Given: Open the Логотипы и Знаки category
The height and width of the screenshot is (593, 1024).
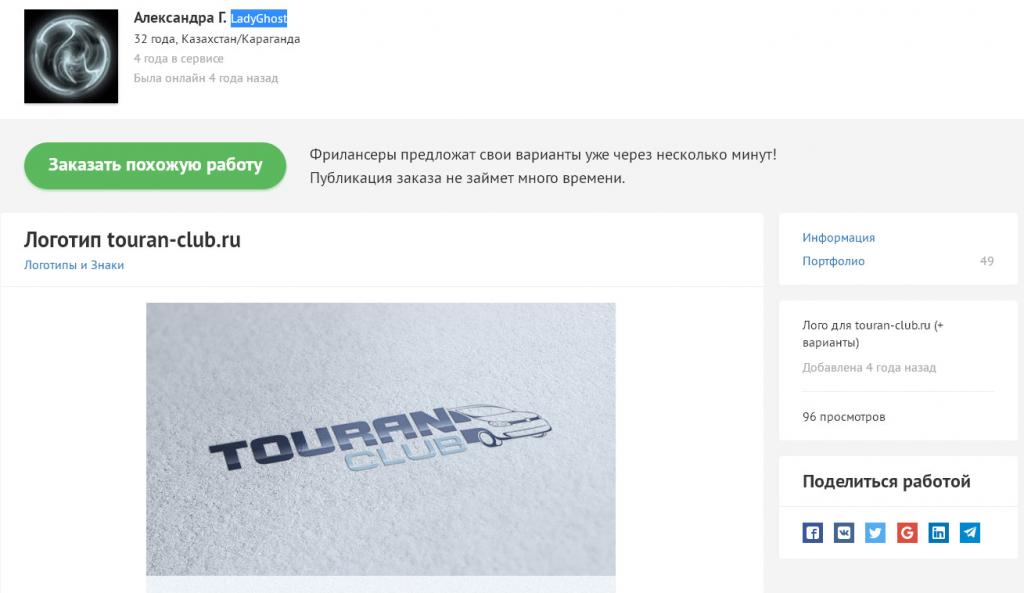Looking at the screenshot, I should tap(74, 265).
